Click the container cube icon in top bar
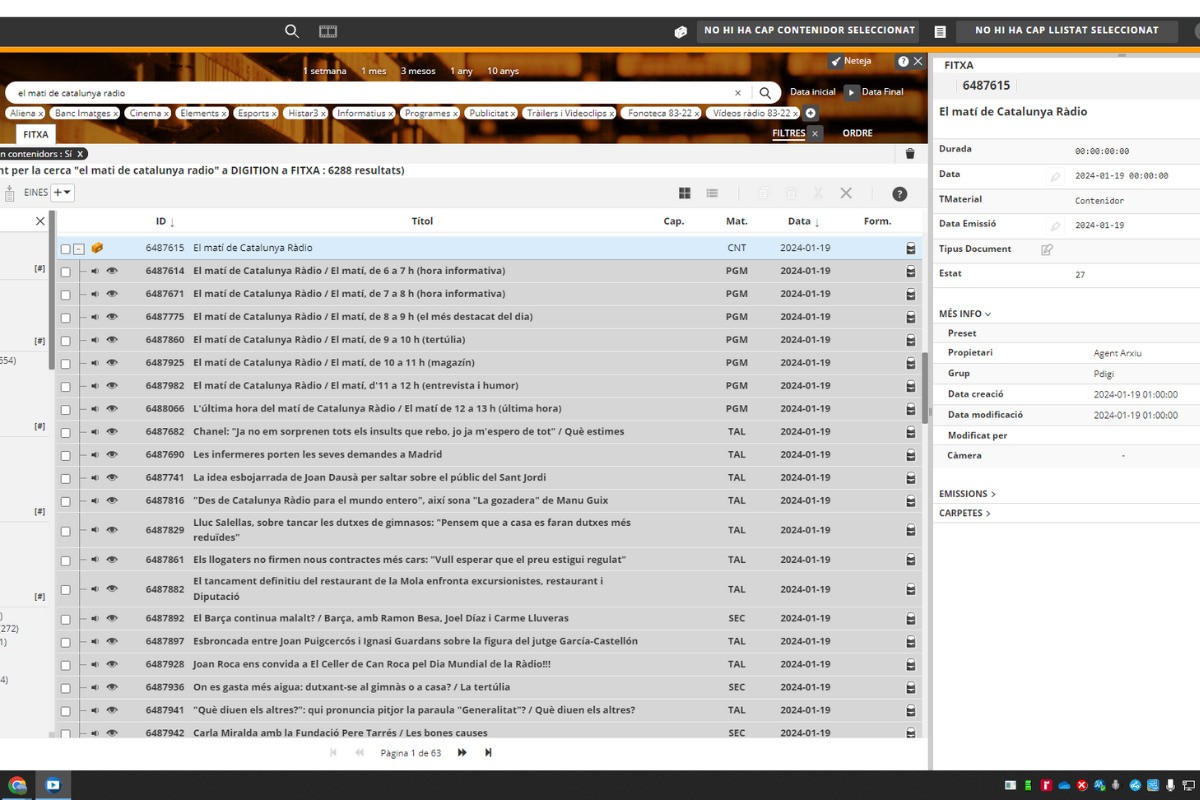The image size is (1200, 800). (681, 32)
